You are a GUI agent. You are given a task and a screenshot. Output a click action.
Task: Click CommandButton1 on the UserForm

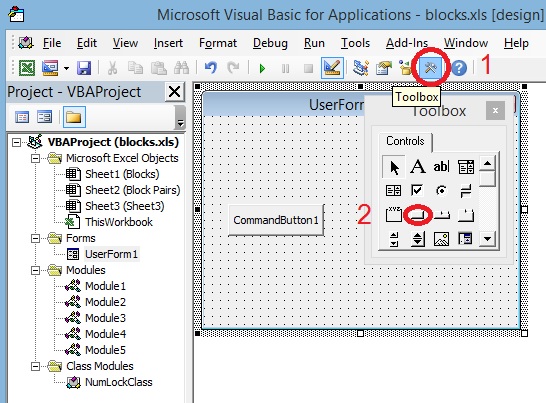(276, 220)
